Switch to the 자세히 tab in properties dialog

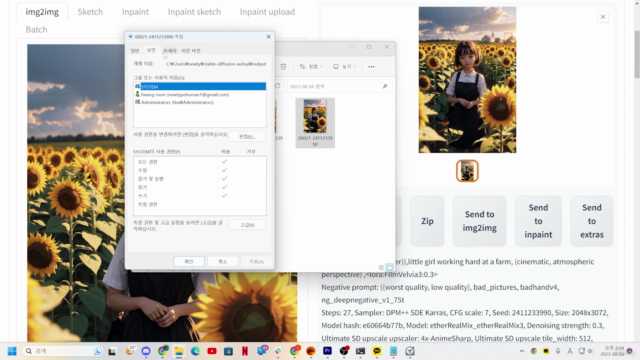point(170,51)
